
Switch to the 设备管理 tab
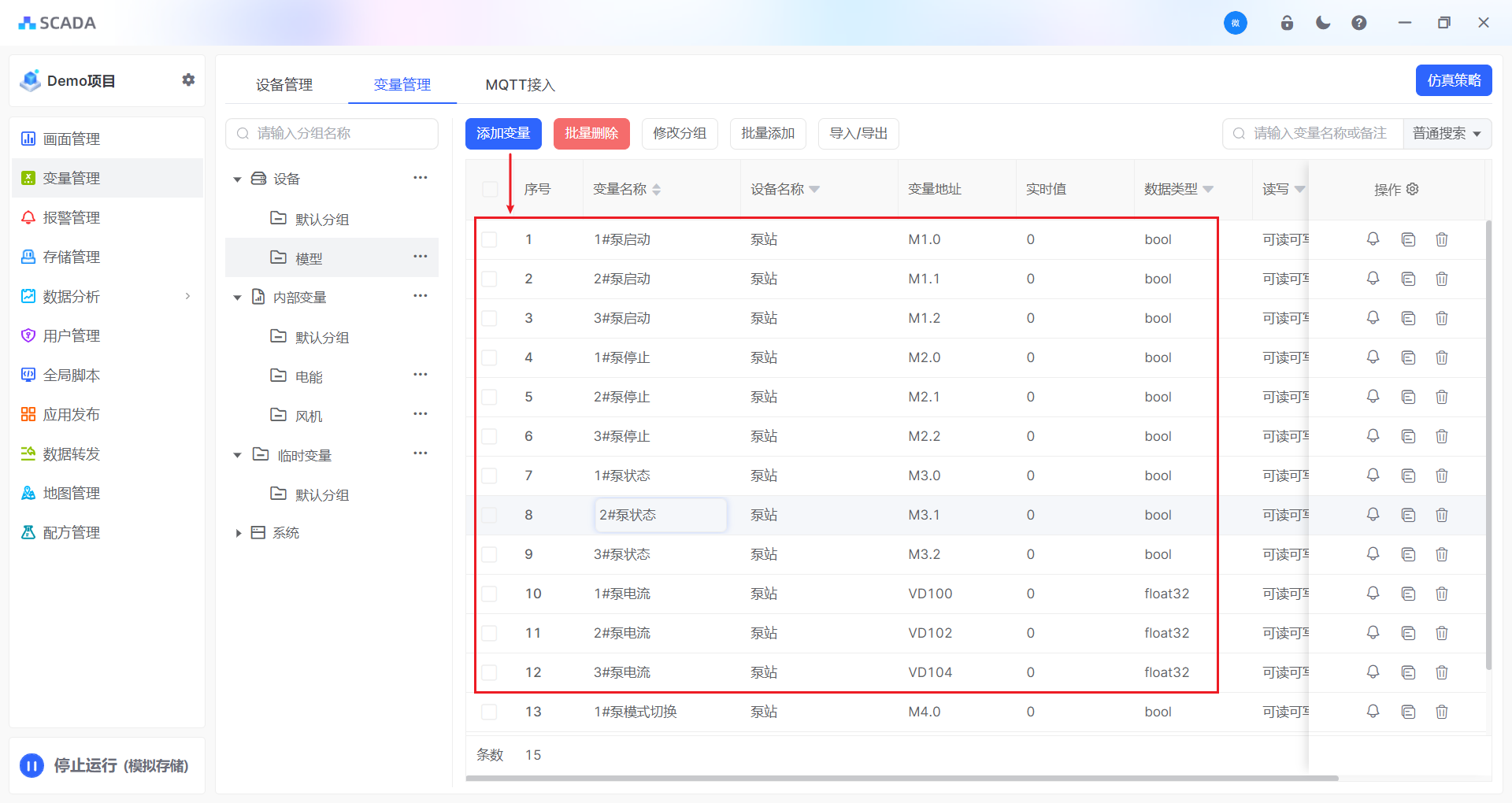click(284, 85)
